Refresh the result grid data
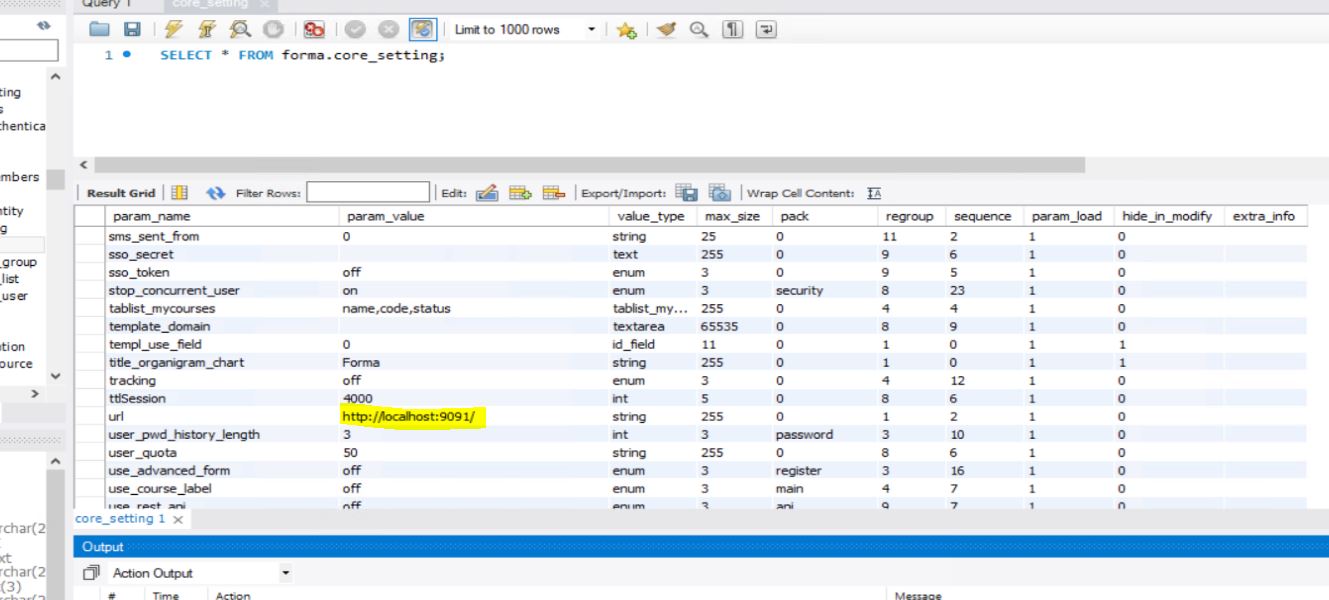The width and height of the screenshot is (1329, 600). pyautogui.click(x=215, y=194)
